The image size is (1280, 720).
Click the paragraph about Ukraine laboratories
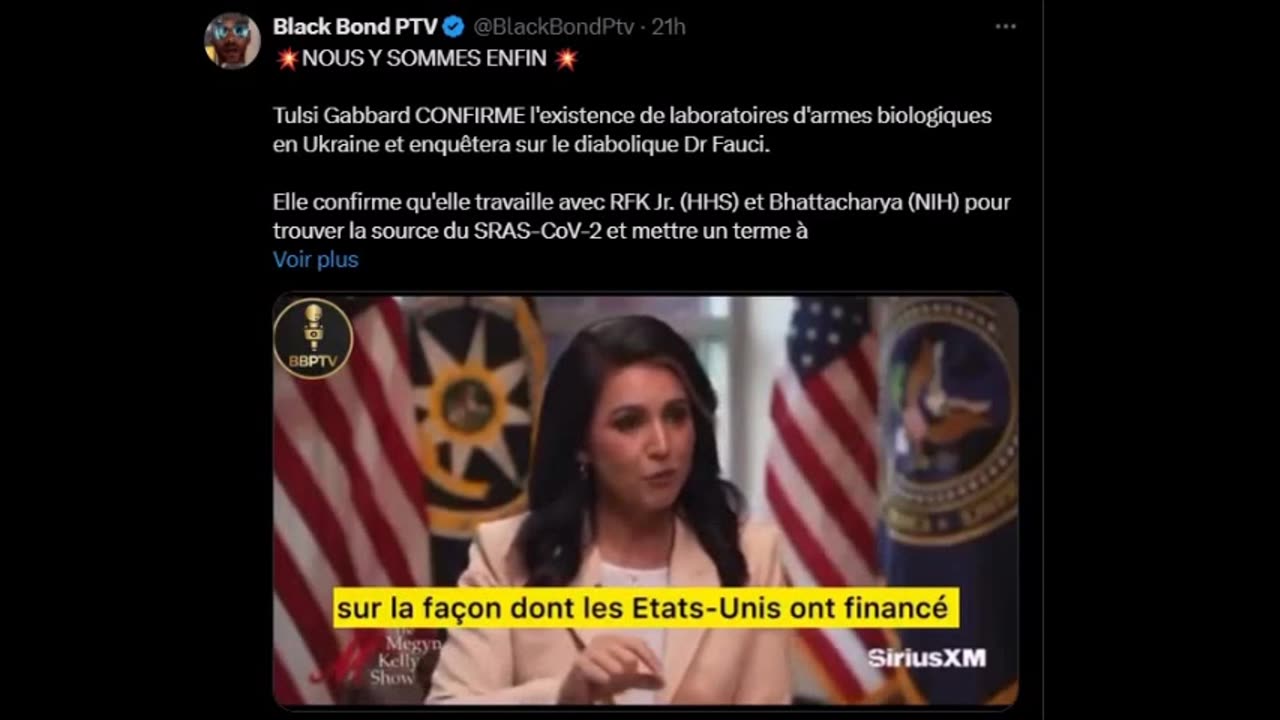click(632, 129)
